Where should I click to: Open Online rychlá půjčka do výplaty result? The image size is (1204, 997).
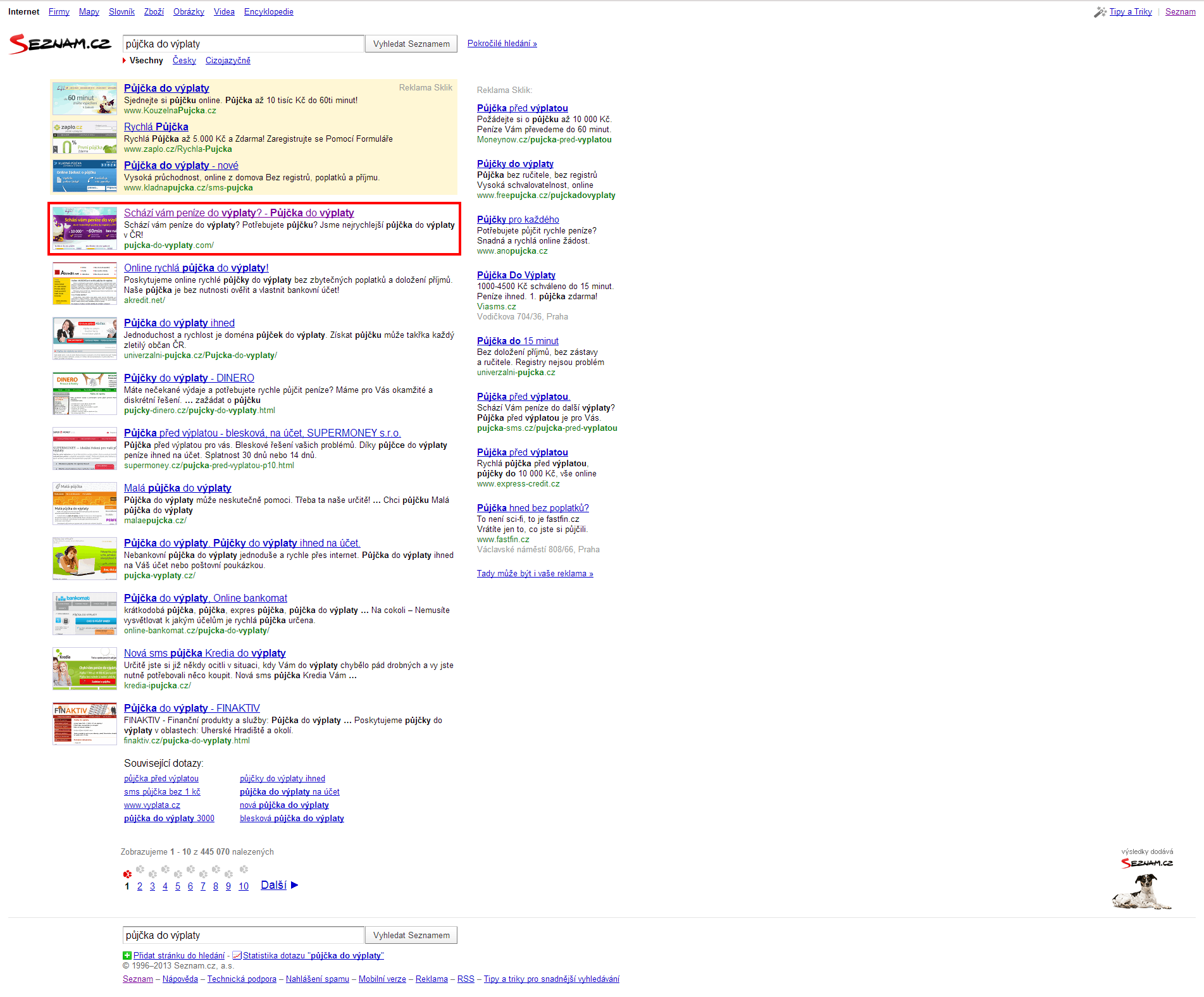196,268
